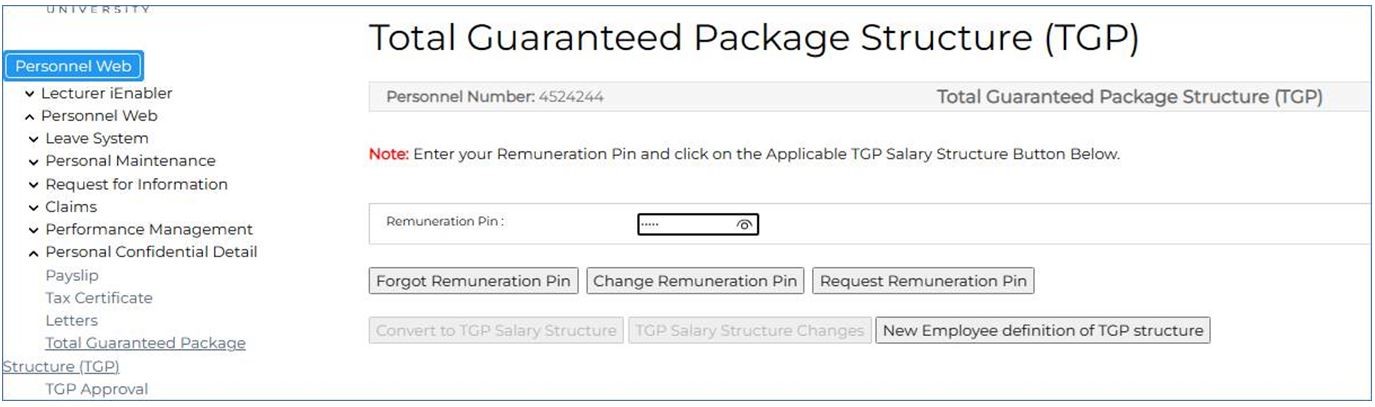1375x407 pixels.
Task: Open the Tax Certificate link
Action: [99, 298]
